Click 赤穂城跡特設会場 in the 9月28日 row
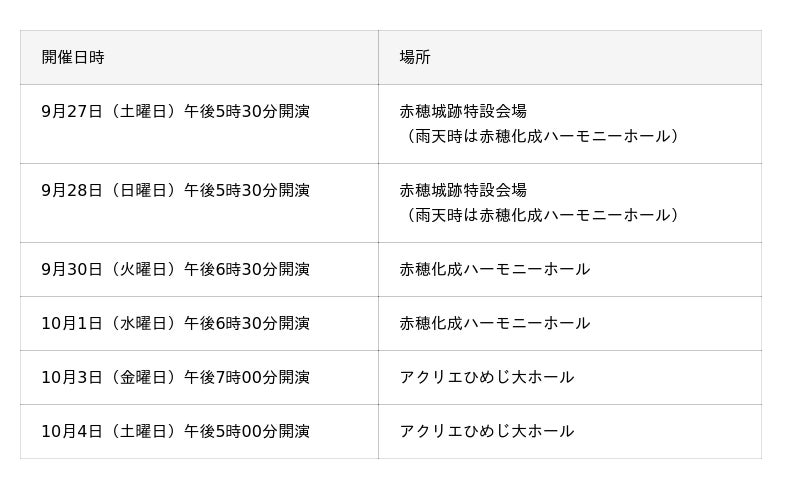The image size is (800, 489). (x=463, y=190)
